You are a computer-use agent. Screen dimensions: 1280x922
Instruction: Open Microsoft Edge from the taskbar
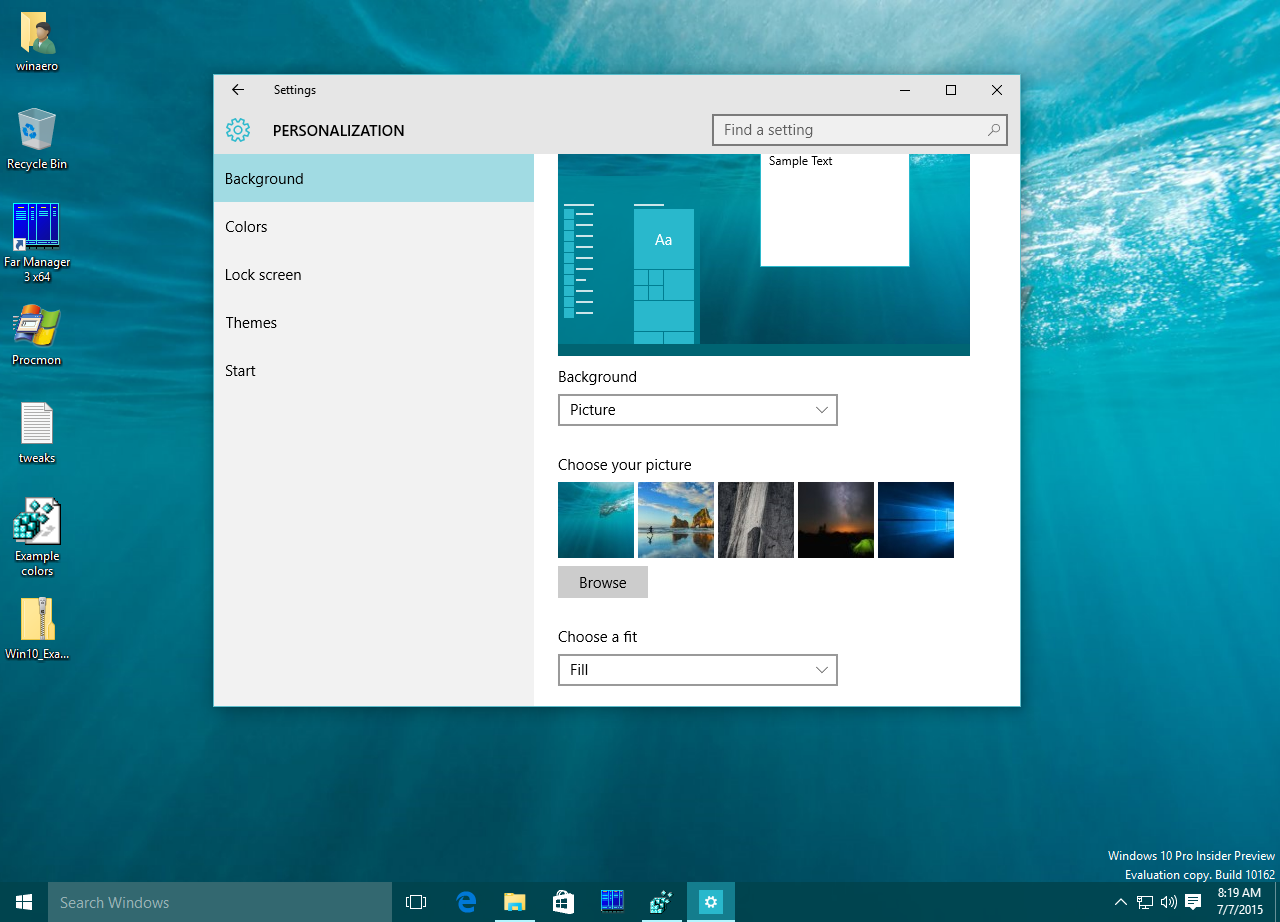[465, 902]
